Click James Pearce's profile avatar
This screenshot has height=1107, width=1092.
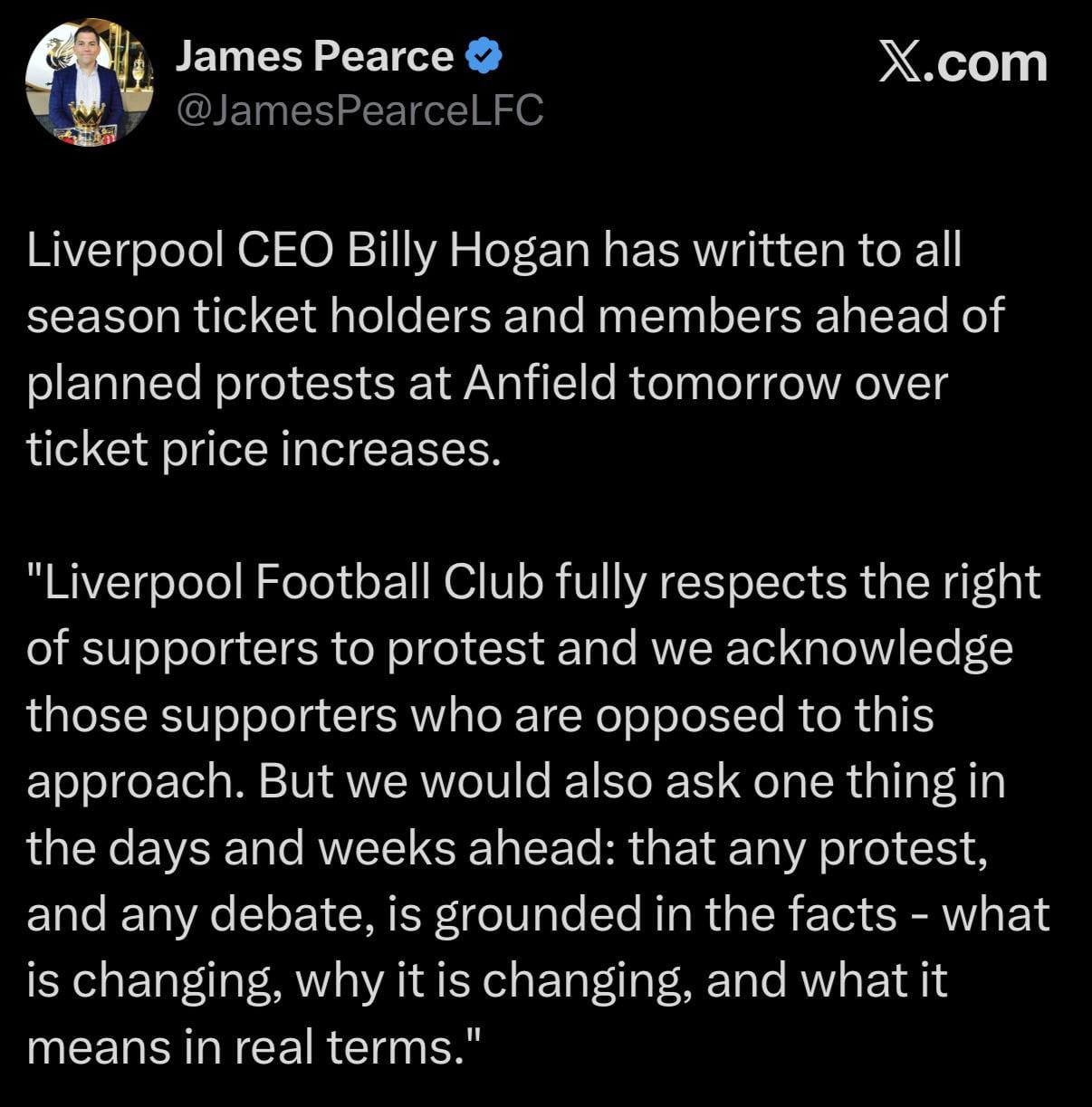pos(89,84)
